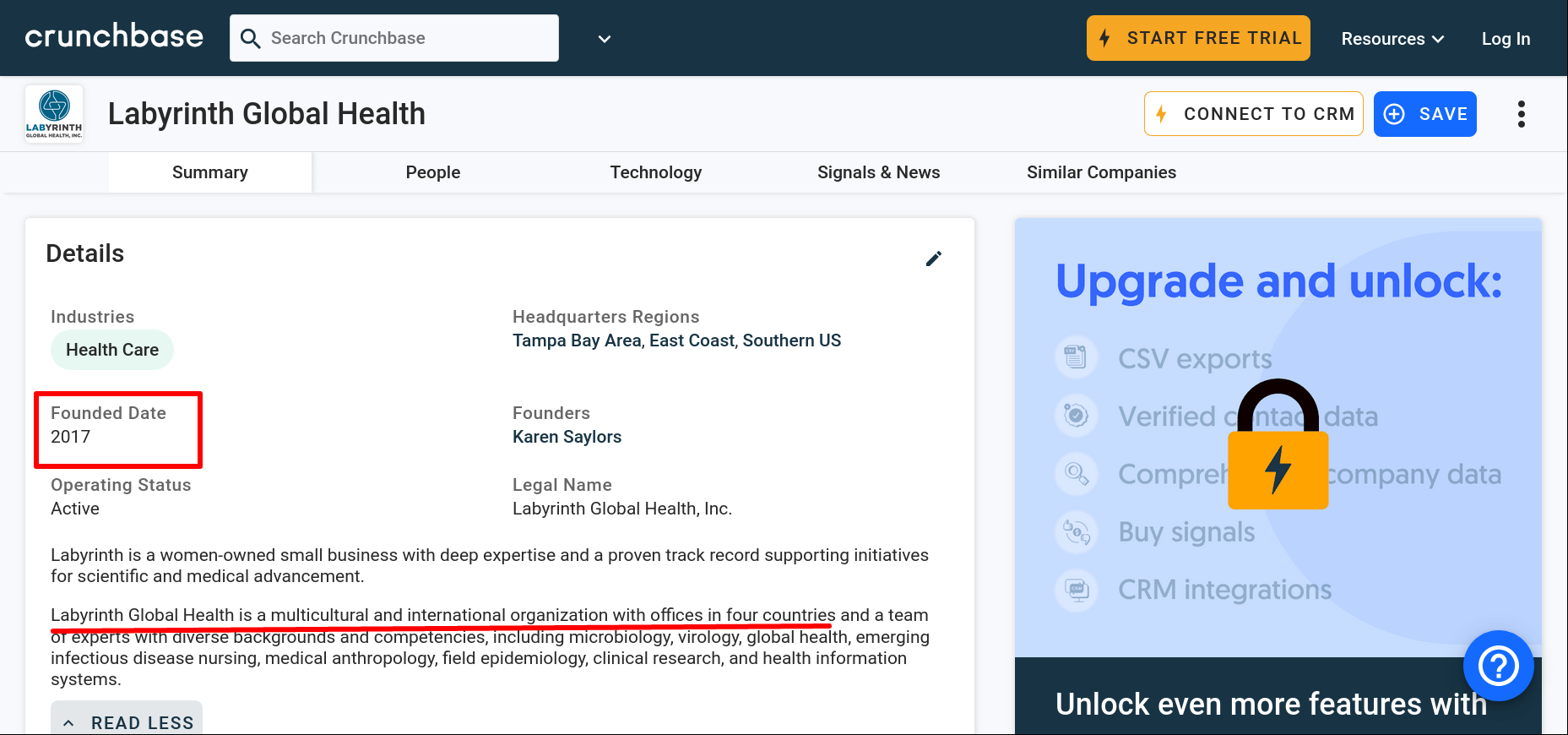Click legal name Labyrinth Global Health, Inc.
The height and width of the screenshot is (735, 1568).
tap(622, 509)
